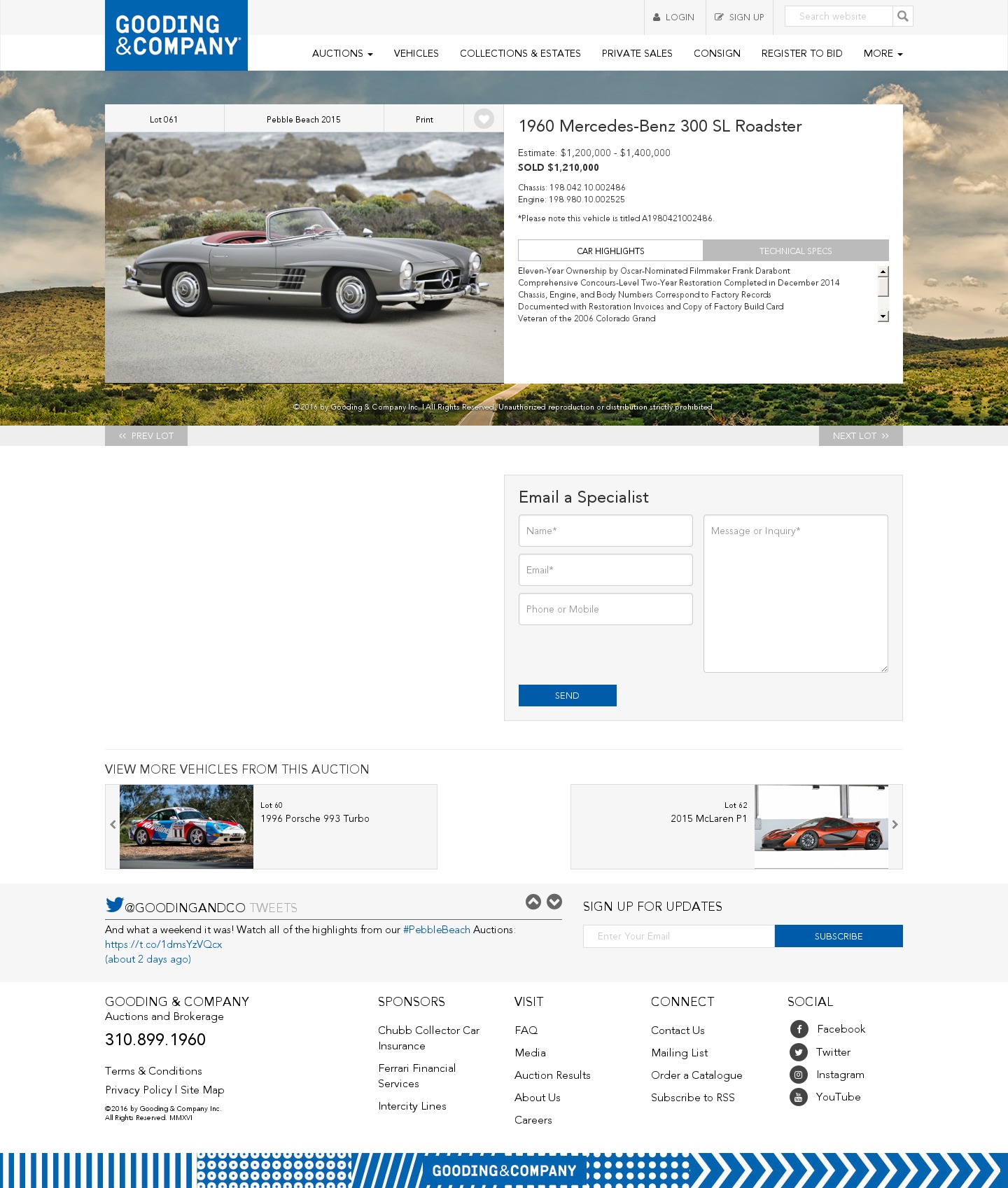Click the YouTube text link
The height and width of the screenshot is (1188, 1008).
pos(839,1097)
